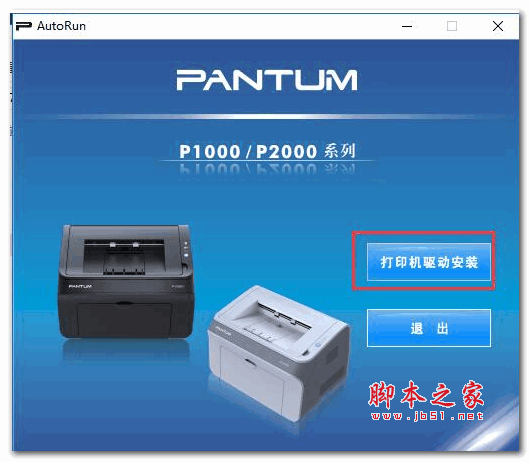Click the Pantum P icon in title bar

pos(24,26)
